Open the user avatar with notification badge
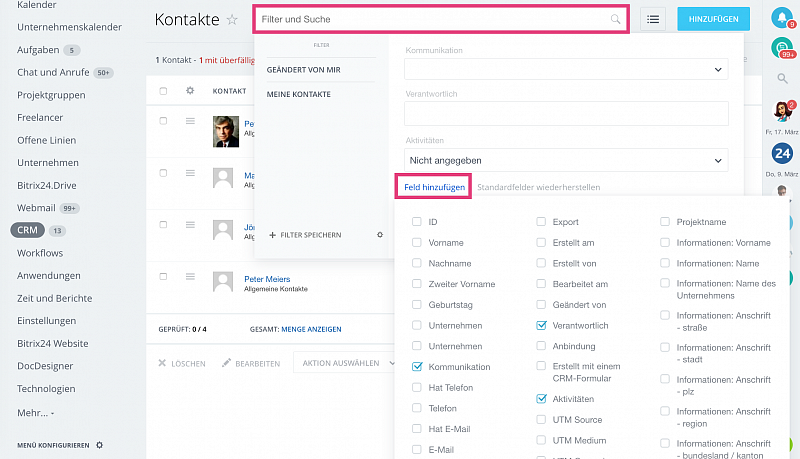The width and height of the screenshot is (800, 459). pyautogui.click(x=783, y=111)
